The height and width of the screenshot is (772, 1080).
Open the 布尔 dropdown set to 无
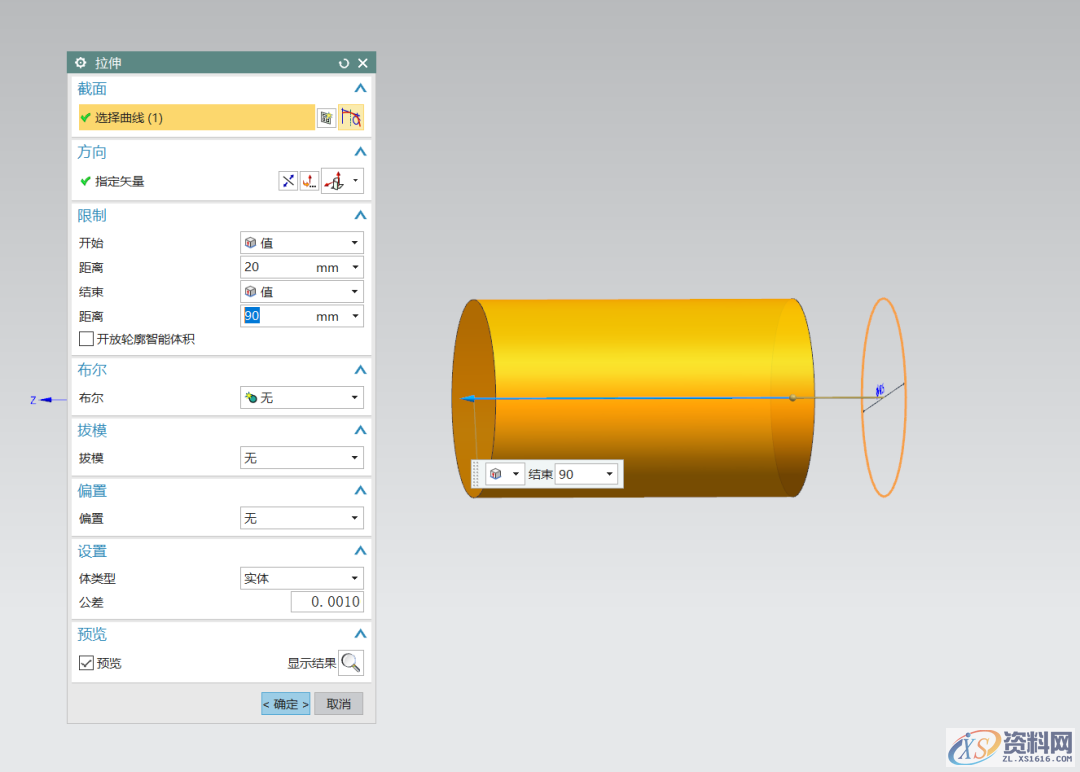[302, 398]
